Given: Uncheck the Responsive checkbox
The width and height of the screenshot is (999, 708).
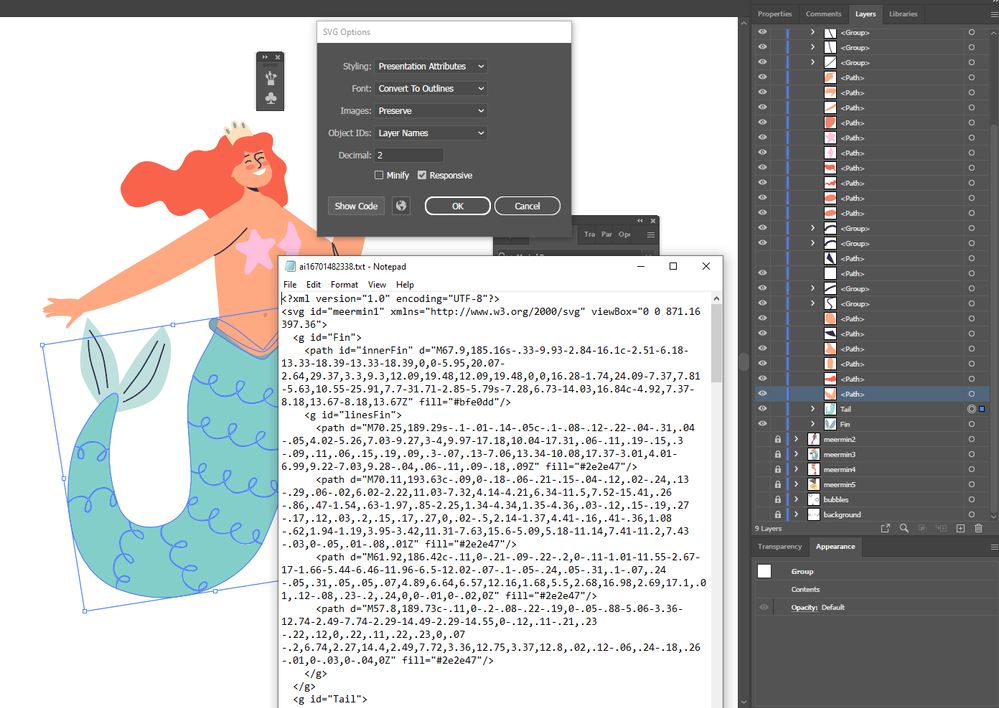Looking at the screenshot, I should pyautogui.click(x=422, y=175).
